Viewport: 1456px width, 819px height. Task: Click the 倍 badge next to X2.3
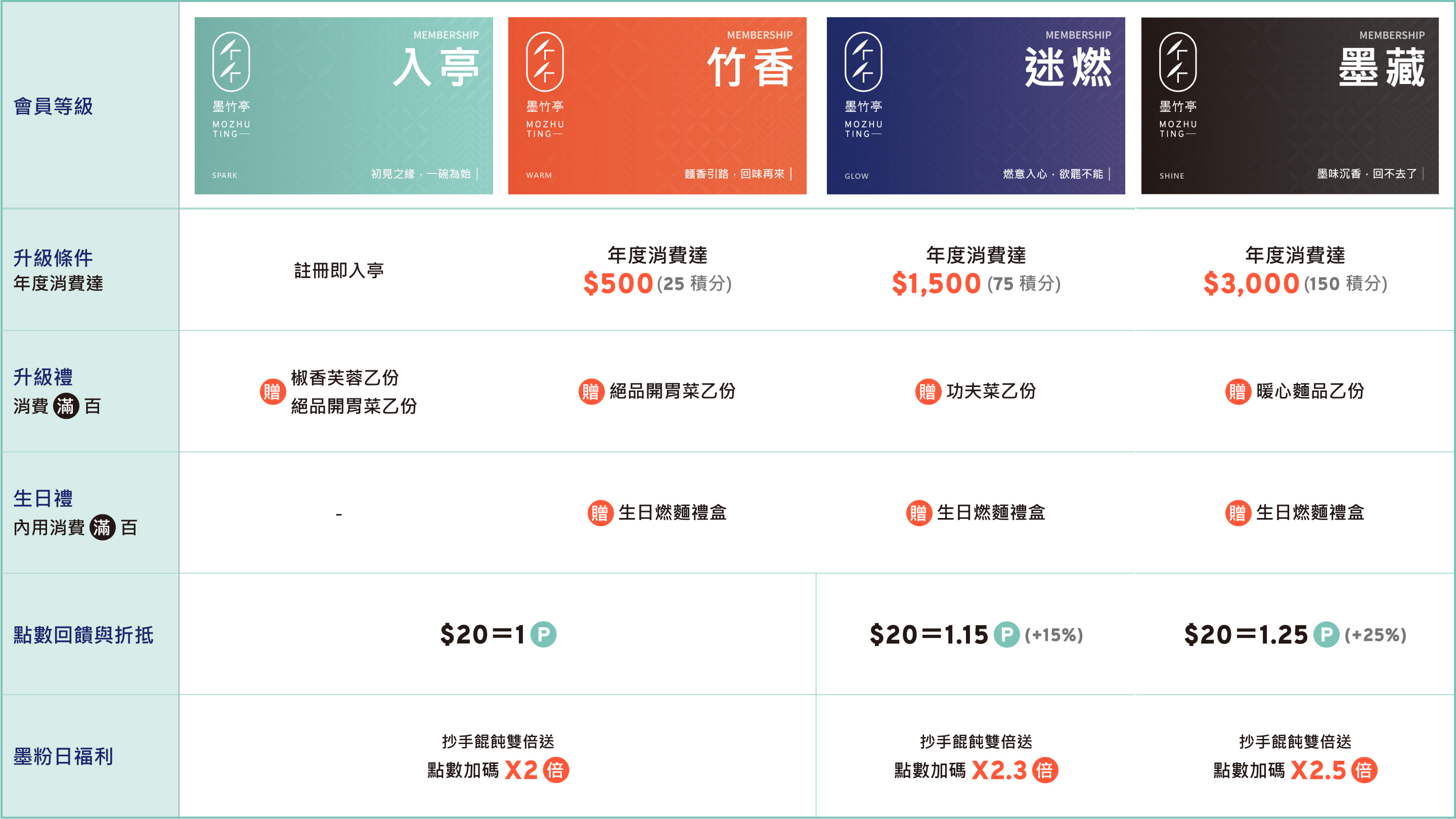(1044, 770)
